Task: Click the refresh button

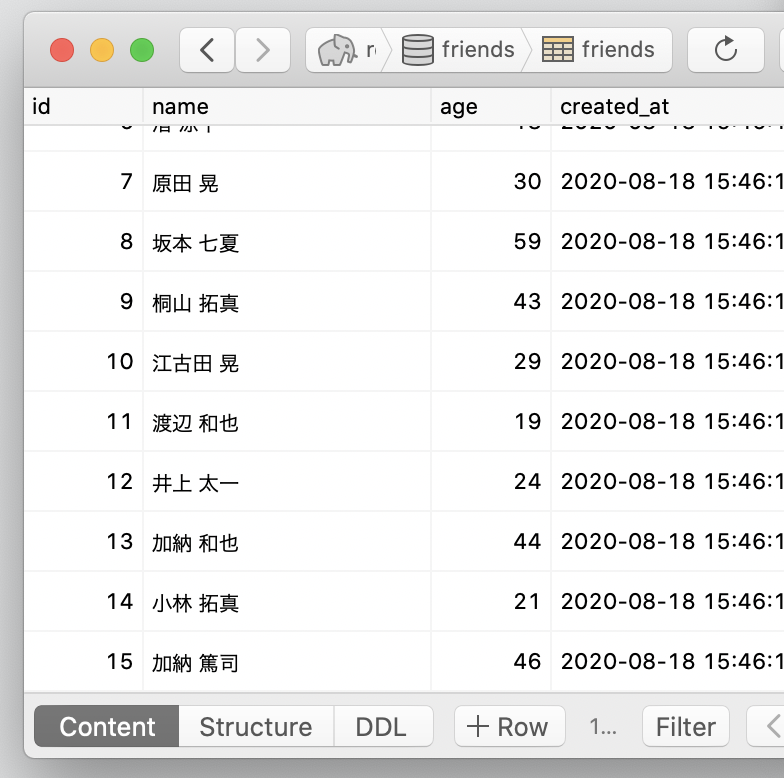Action: [x=726, y=50]
